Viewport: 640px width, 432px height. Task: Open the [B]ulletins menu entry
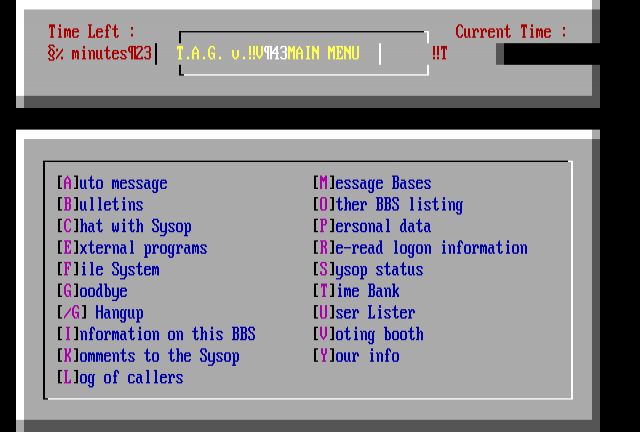tap(100, 205)
